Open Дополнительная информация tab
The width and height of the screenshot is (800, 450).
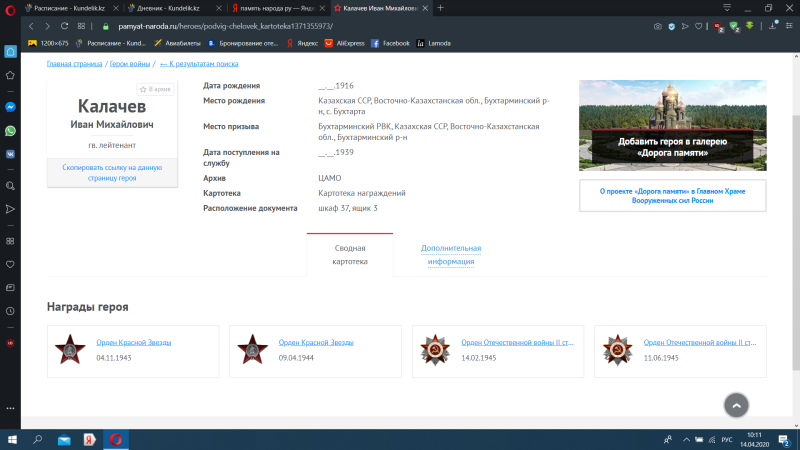(451, 255)
